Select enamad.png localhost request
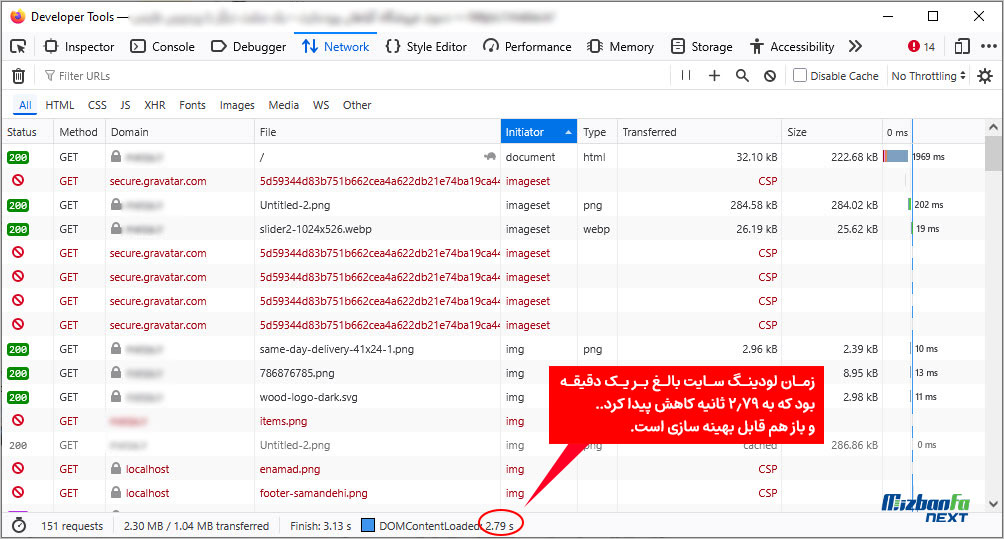Image resolution: width=1004 pixels, height=539 pixels. (x=493, y=469)
